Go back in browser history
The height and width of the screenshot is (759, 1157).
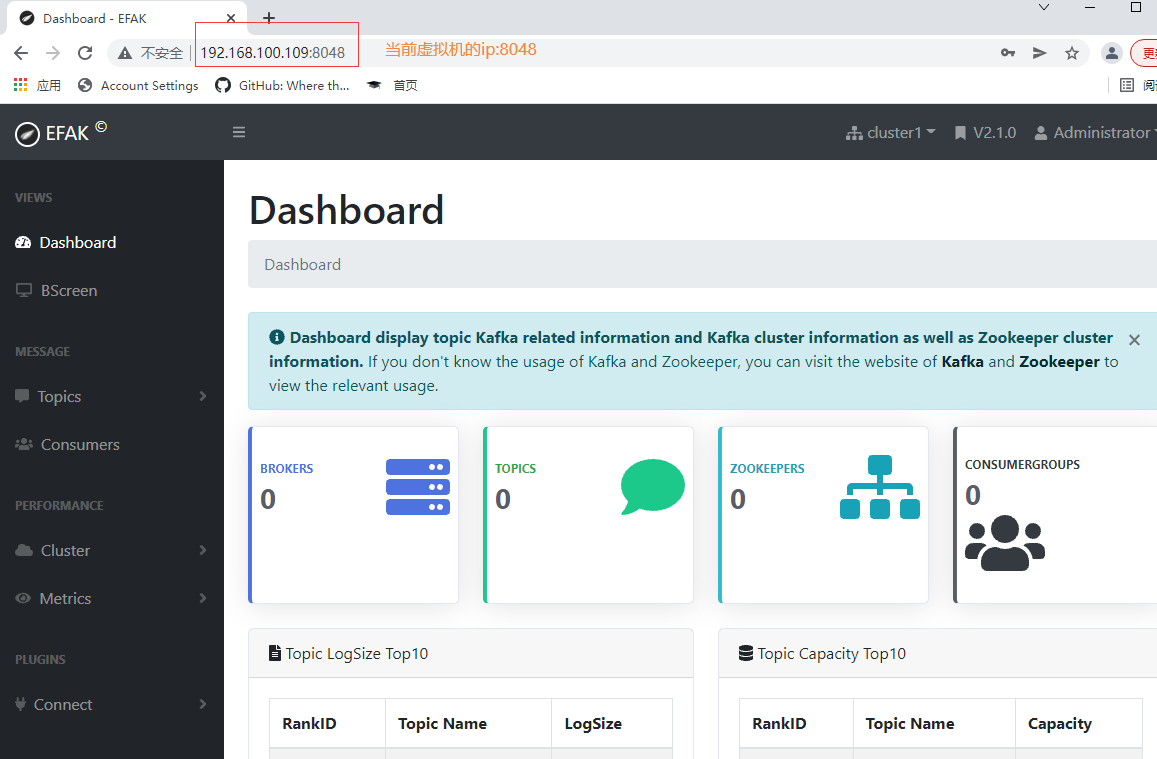[21, 52]
